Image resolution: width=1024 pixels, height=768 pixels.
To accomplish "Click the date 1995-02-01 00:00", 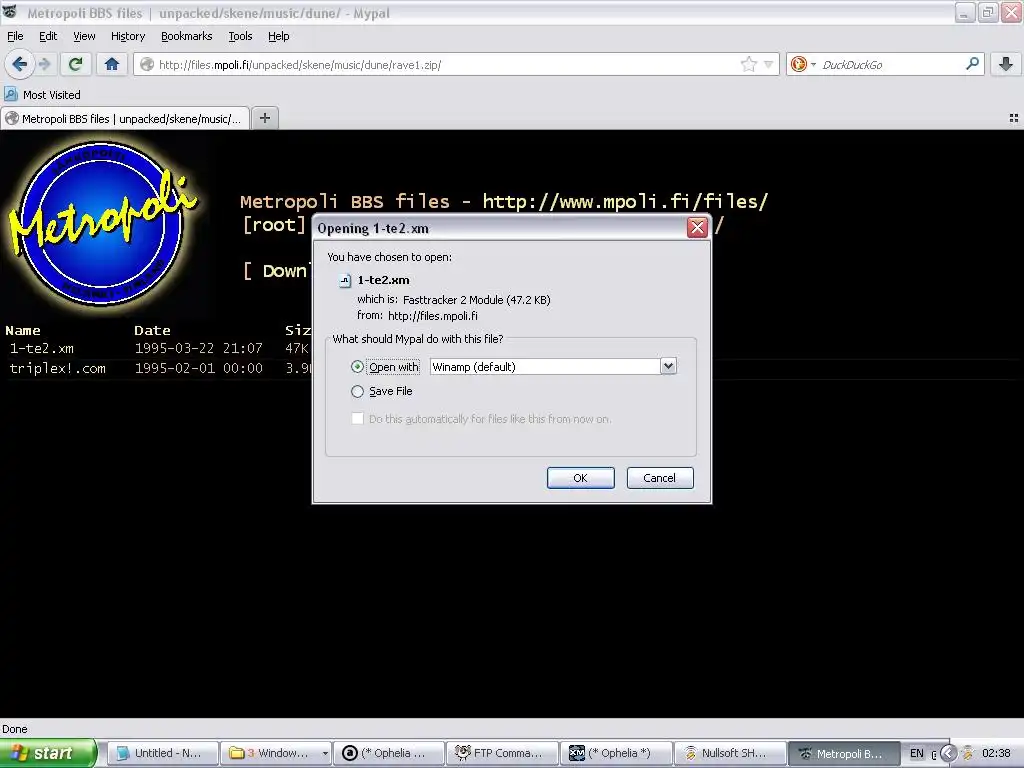I will (x=199, y=368).
